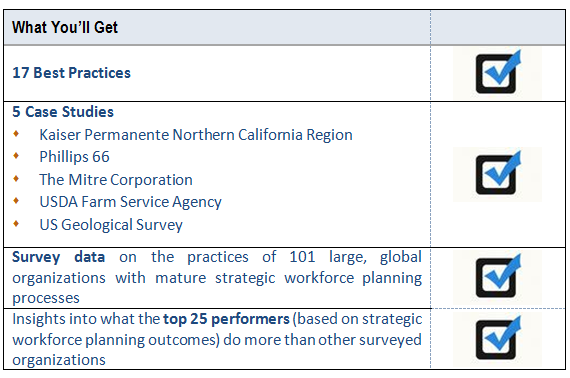The width and height of the screenshot is (570, 378).
Task: Toggle the checkbox next to 5 Case Studies
Action: (x=498, y=174)
